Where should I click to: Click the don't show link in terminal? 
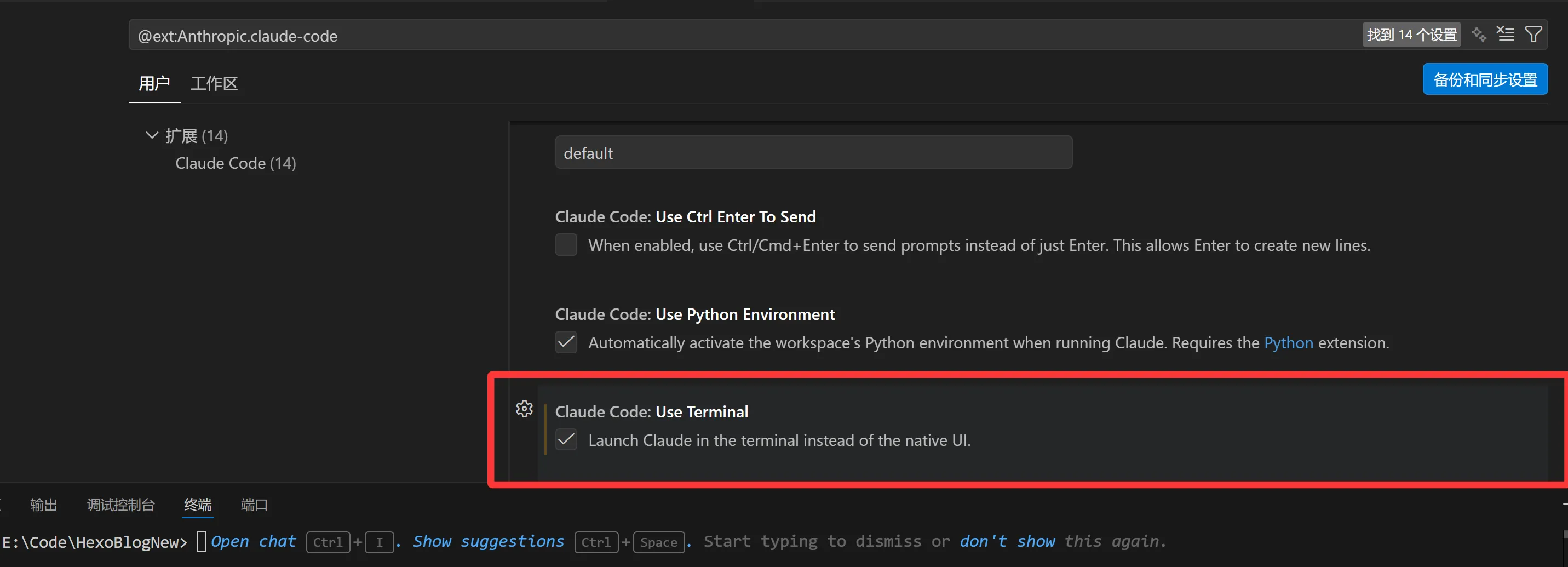(1007, 541)
